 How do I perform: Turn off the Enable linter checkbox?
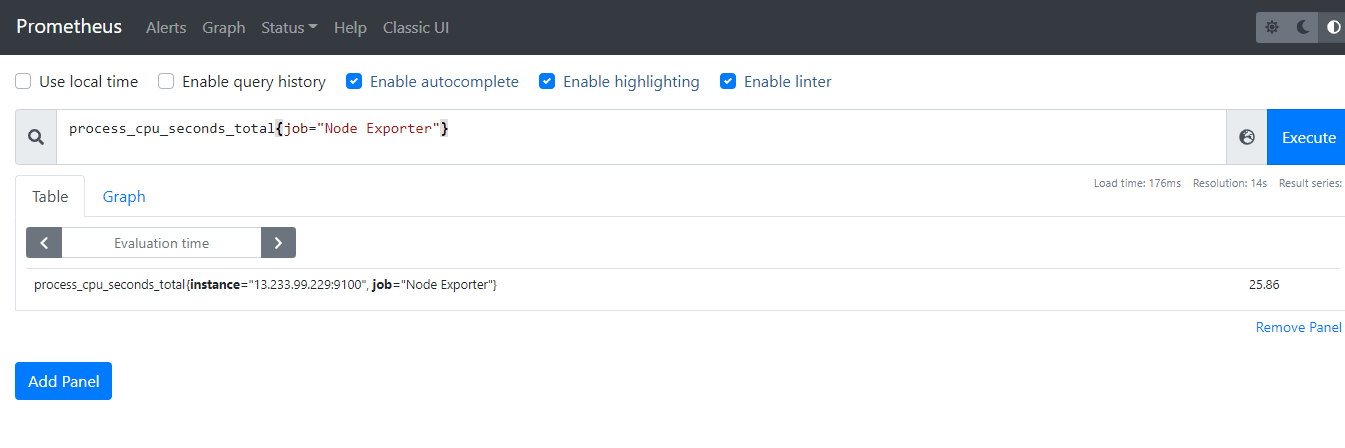pyautogui.click(x=728, y=82)
